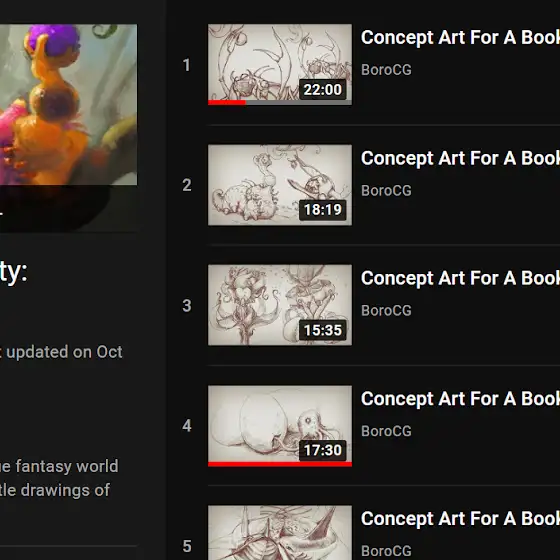560x560 pixels.
Task: Open the first video thumbnail, 22:00 long
Action: coord(280,64)
